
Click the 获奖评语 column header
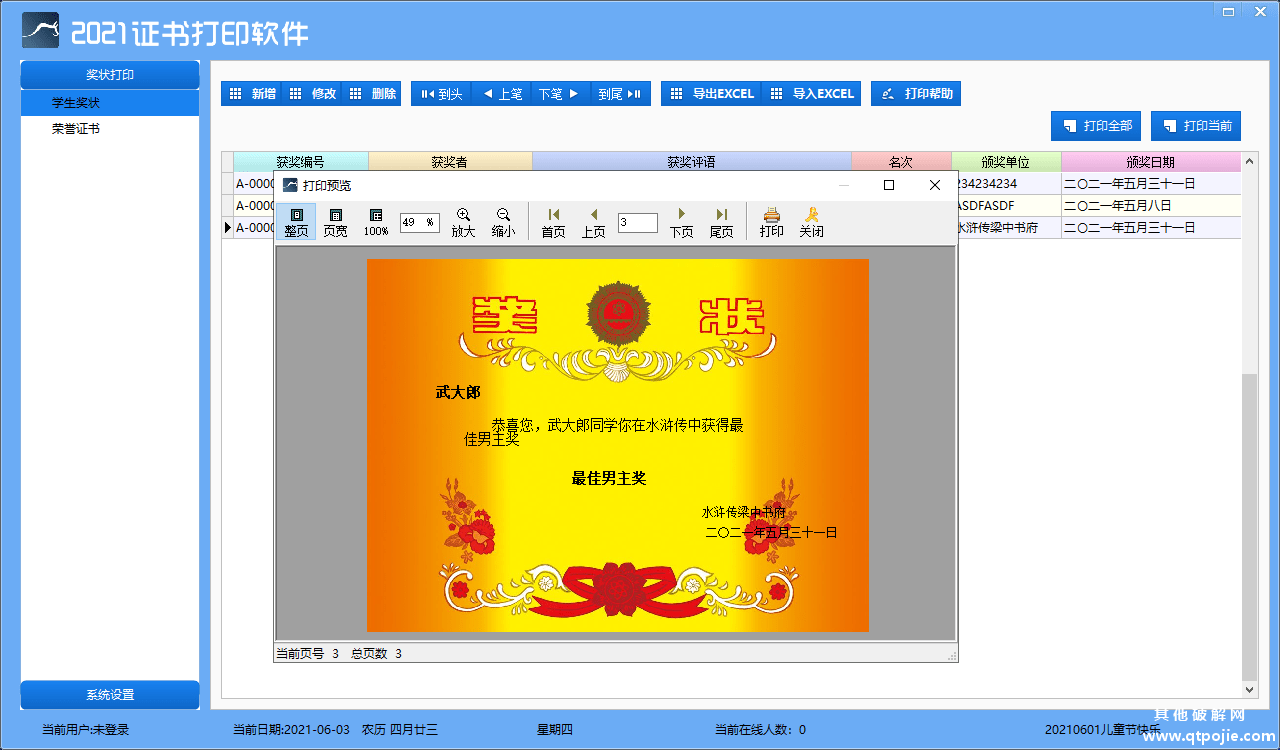tap(692, 162)
